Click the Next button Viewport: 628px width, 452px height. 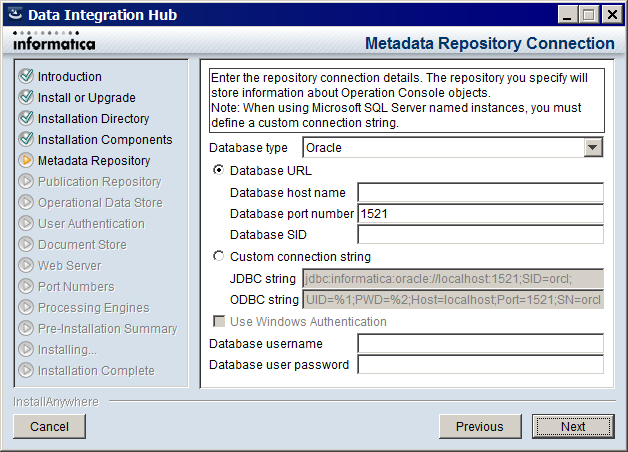573,426
